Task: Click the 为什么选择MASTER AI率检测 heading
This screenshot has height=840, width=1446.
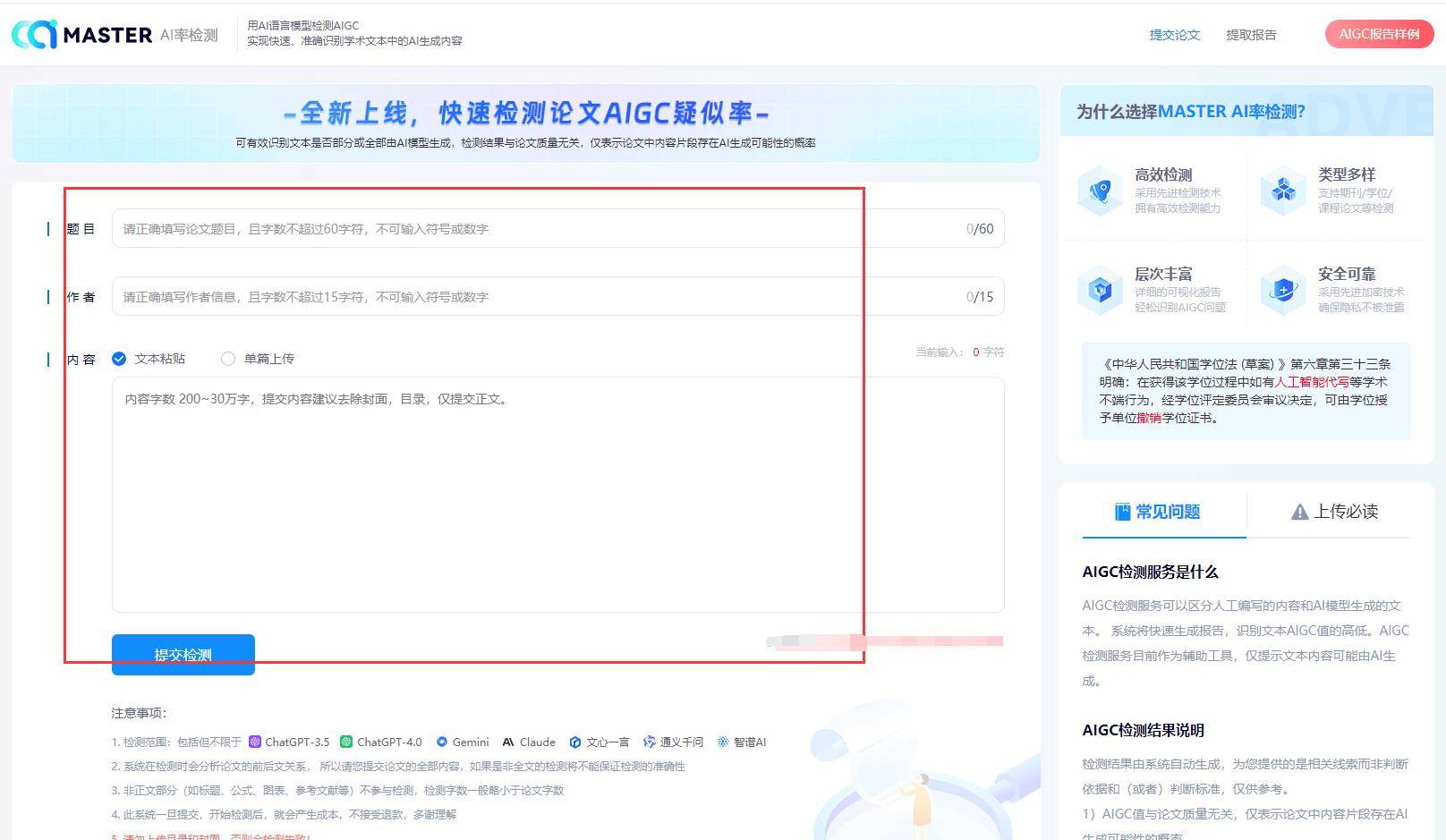Action: pyautogui.click(x=1191, y=112)
